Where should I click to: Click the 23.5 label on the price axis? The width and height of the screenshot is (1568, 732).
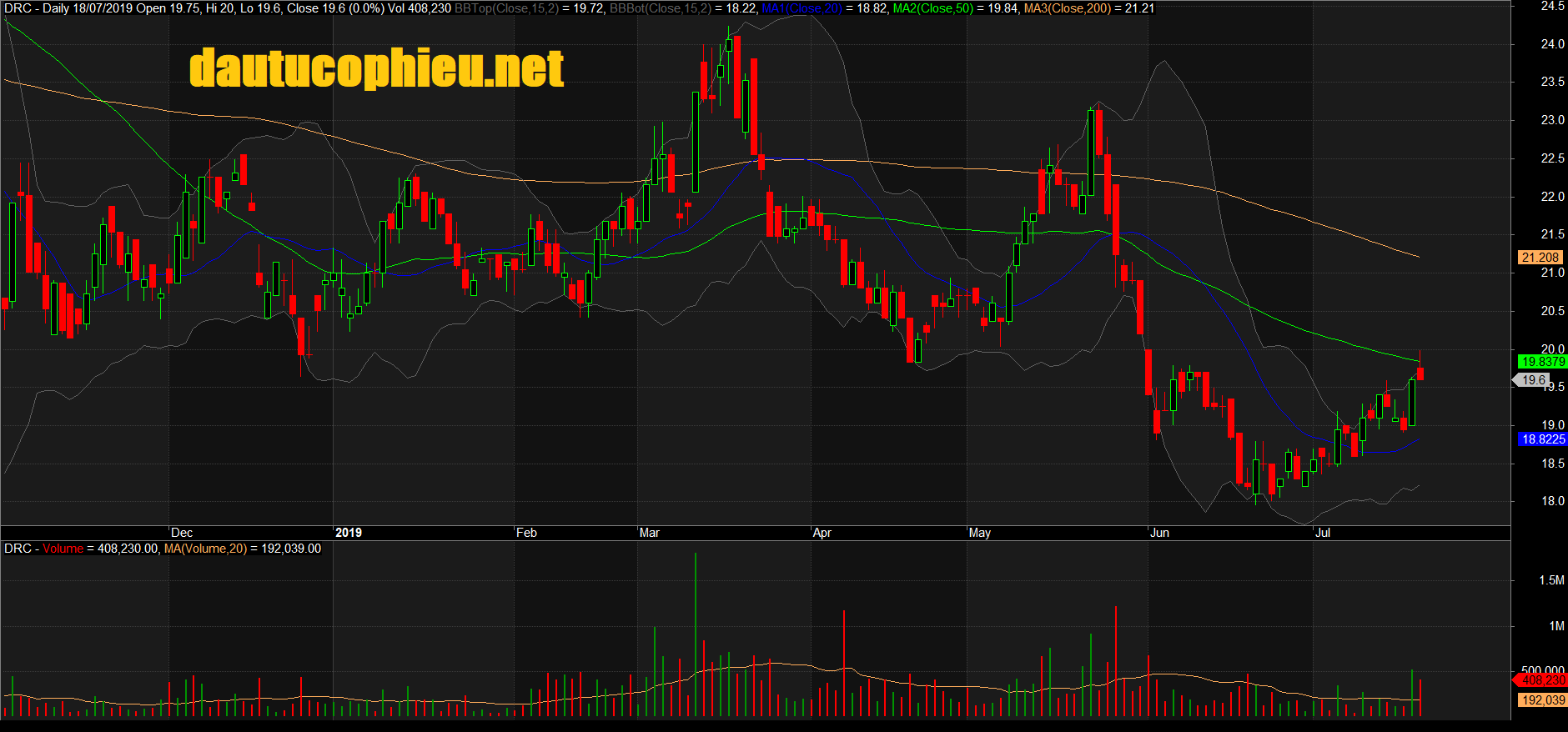1552,83
